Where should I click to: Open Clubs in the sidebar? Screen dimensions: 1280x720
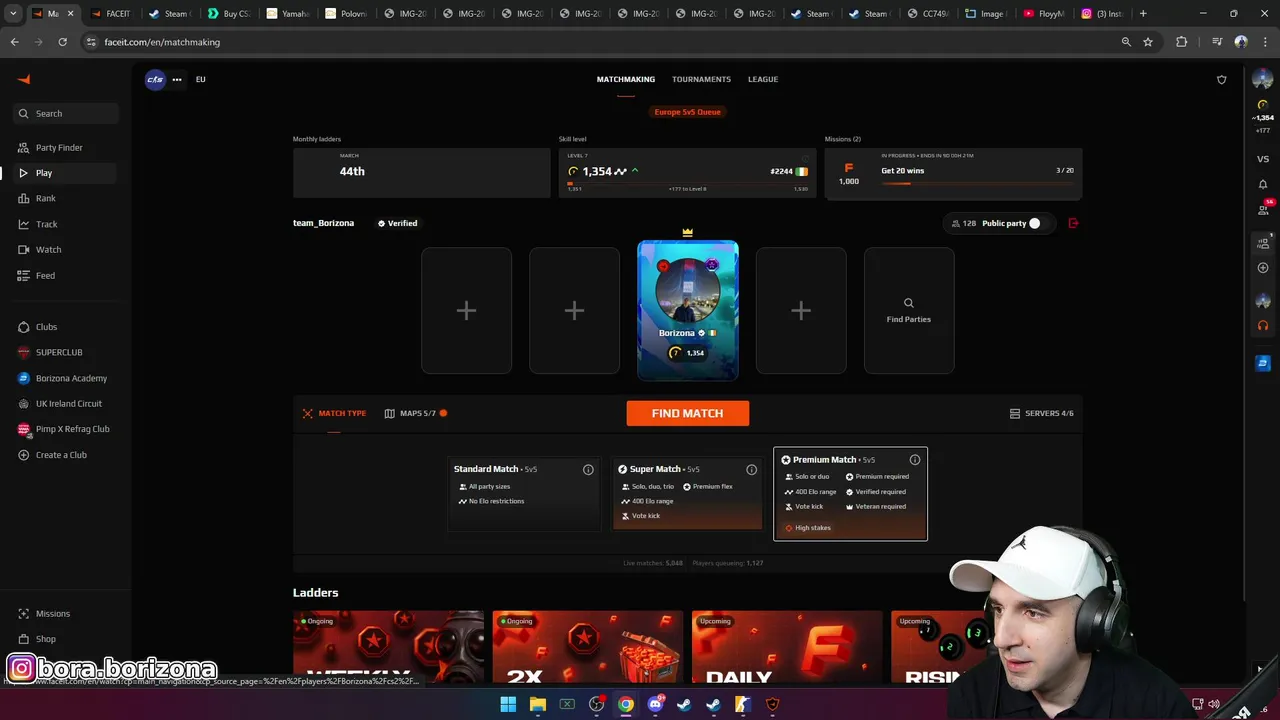click(46, 327)
